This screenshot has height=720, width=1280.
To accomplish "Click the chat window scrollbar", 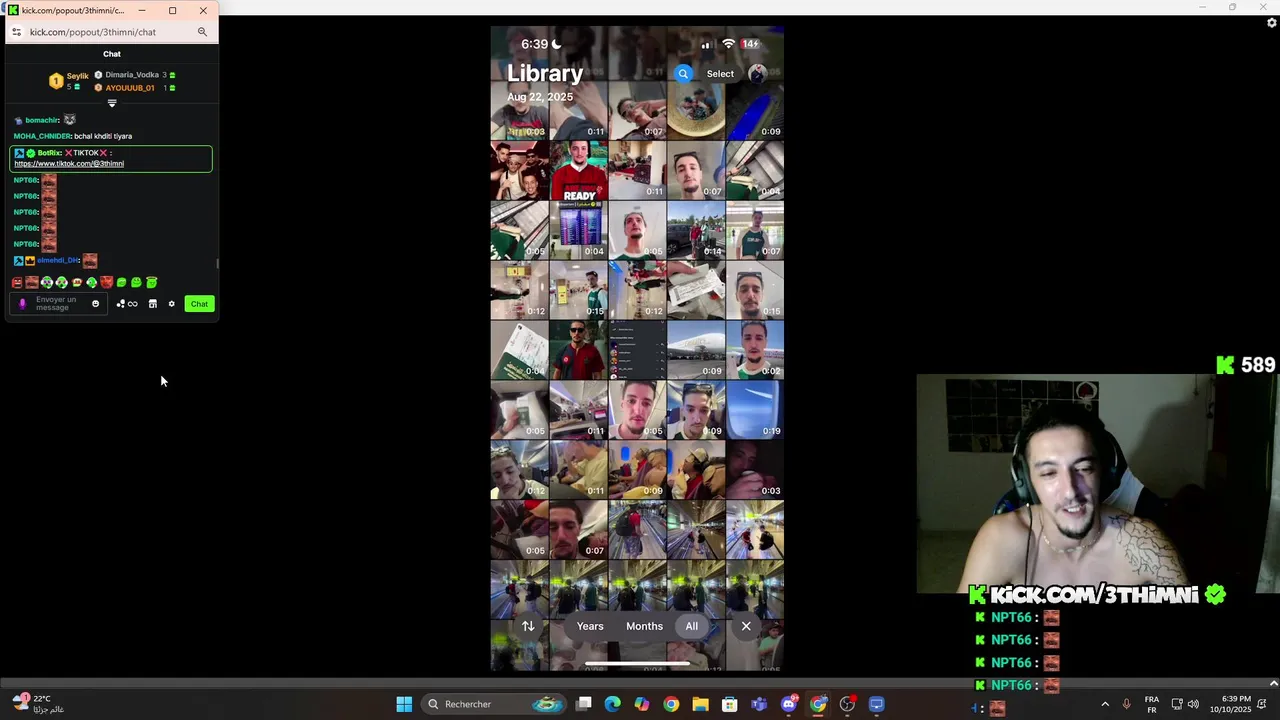I will [x=217, y=264].
